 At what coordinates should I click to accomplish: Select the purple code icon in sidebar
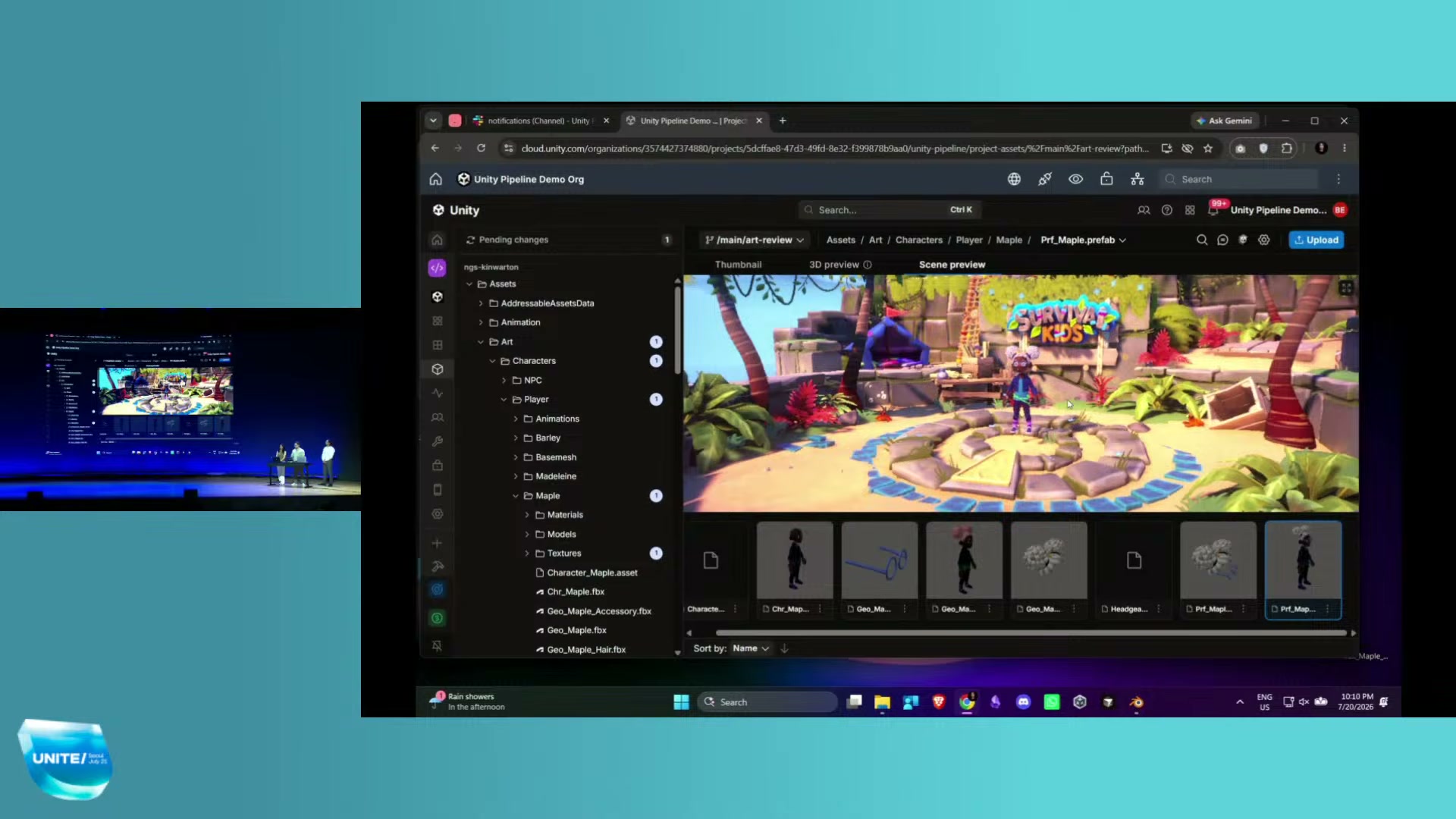pyautogui.click(x=437, y=268)
